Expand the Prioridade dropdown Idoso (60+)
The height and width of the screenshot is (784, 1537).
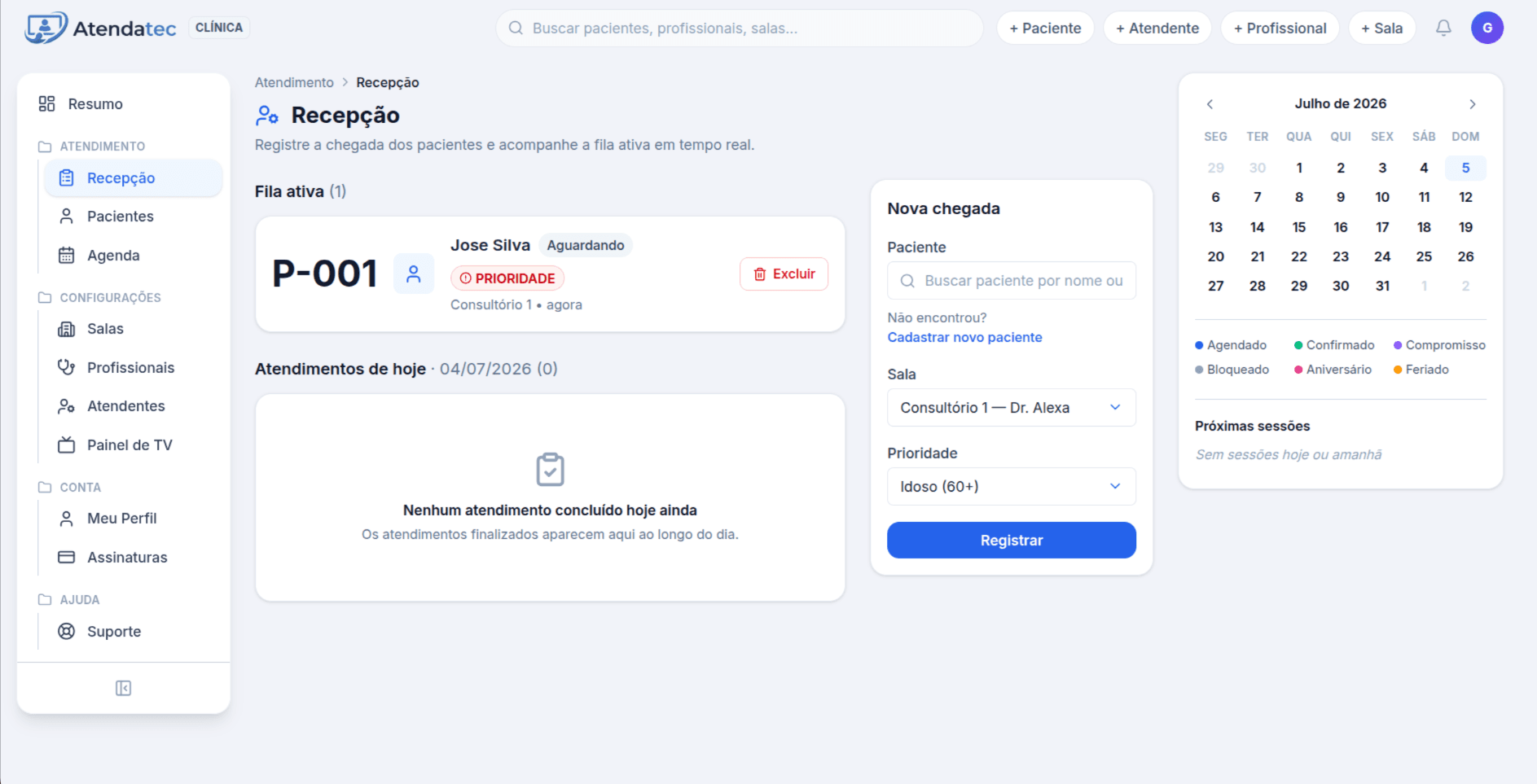coord(1011,487)
